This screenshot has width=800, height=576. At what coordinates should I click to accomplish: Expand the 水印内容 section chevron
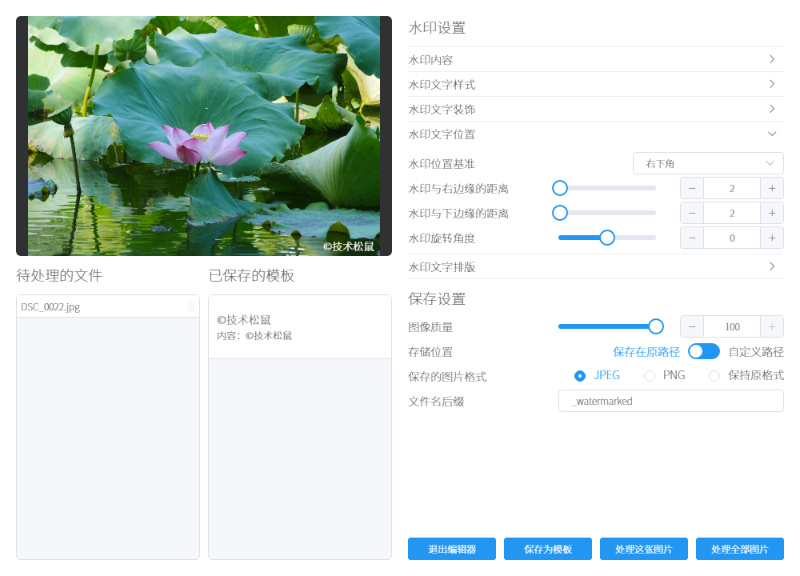772,59
